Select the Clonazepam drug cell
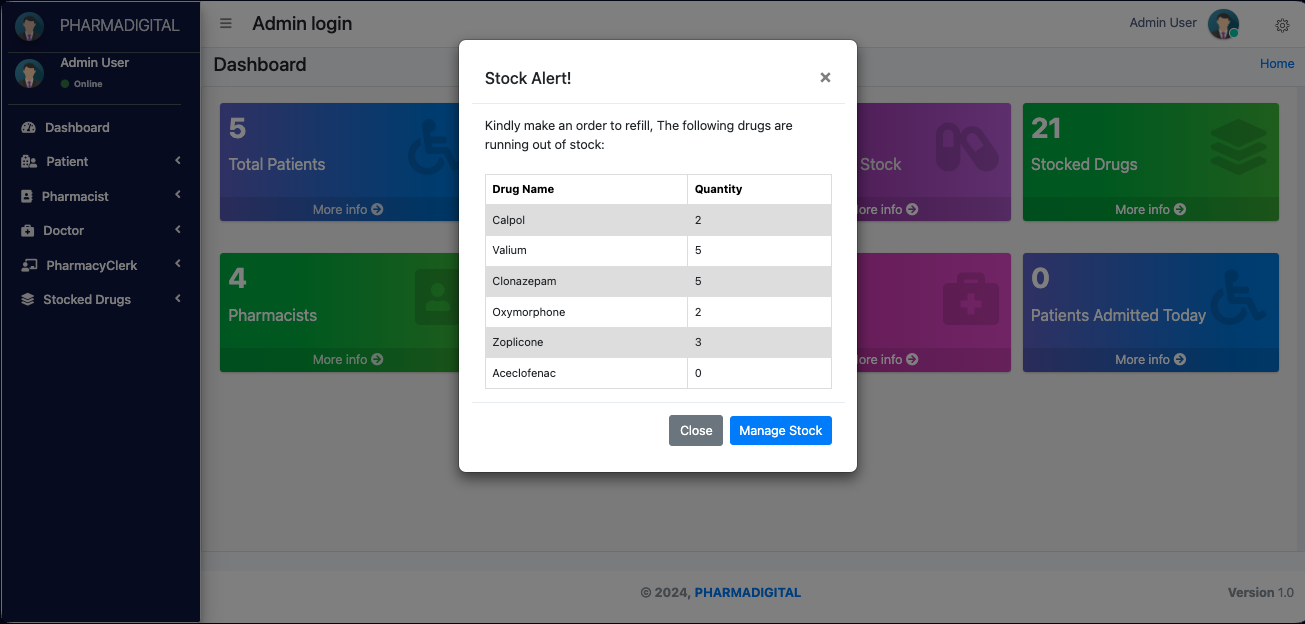This screenshot has width=1305, height=624. point(586,282)
